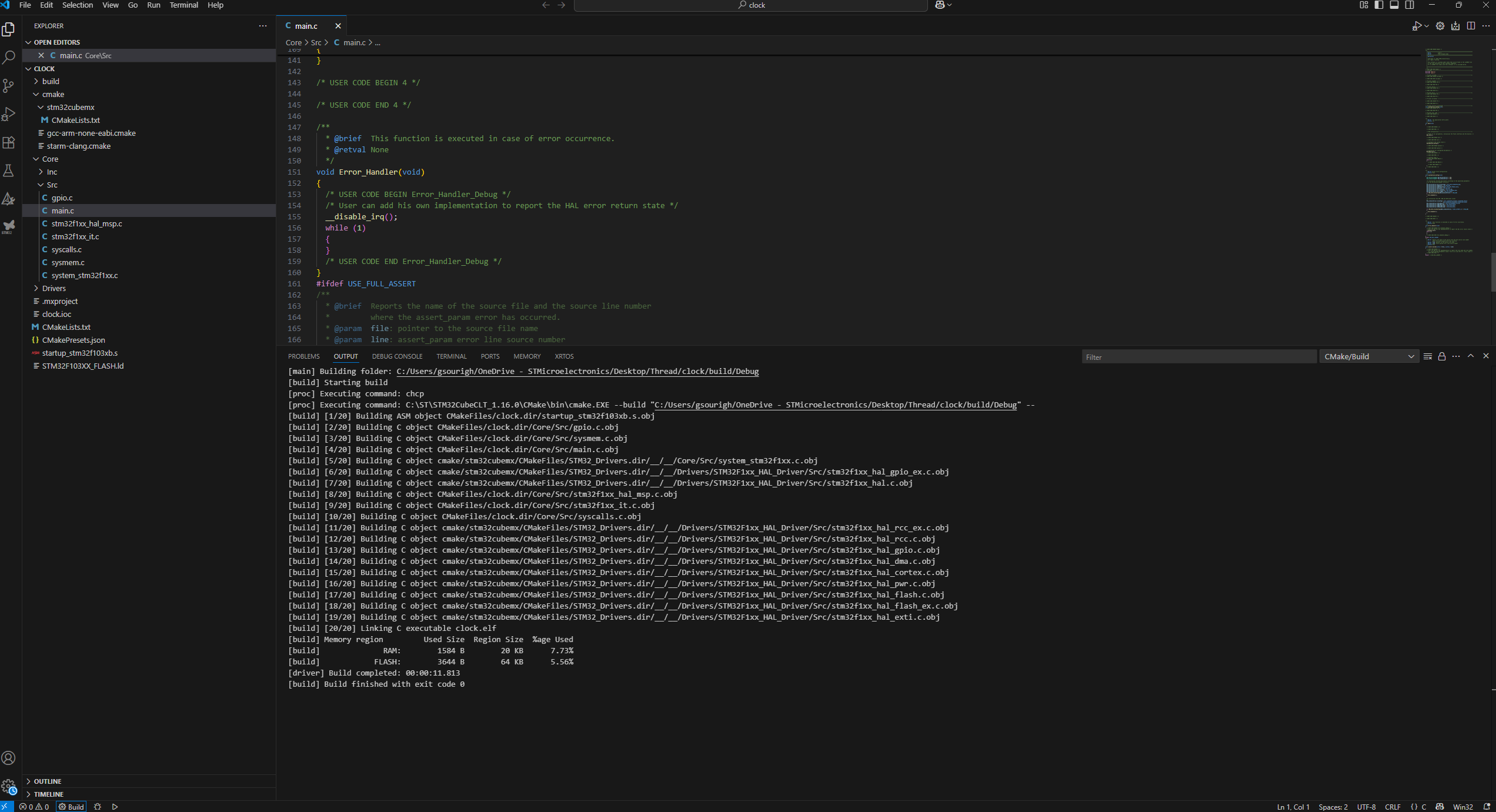Click the Accounts icon
Screen dimensions: 1496x812
pos(9,758)
